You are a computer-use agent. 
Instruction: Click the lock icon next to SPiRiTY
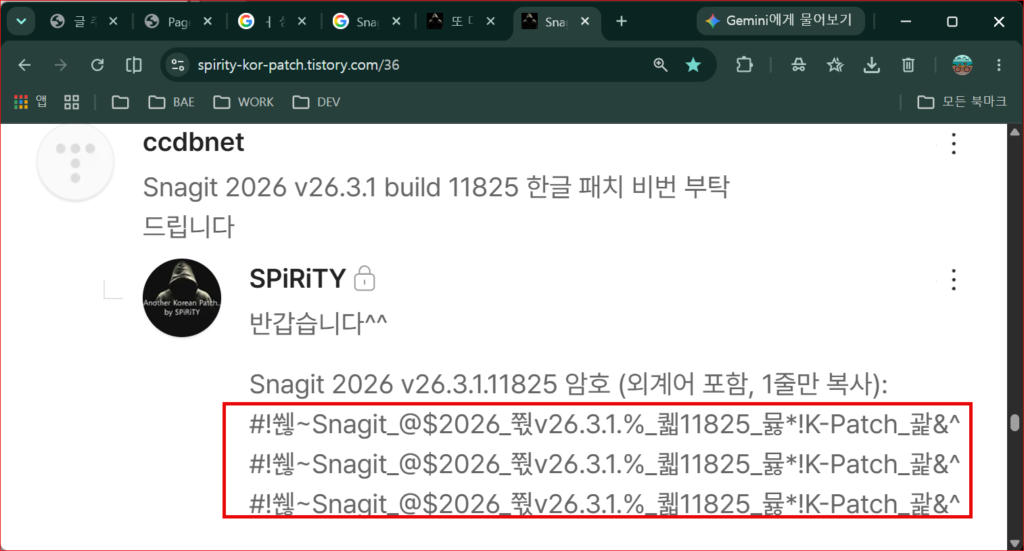point(364,279)
